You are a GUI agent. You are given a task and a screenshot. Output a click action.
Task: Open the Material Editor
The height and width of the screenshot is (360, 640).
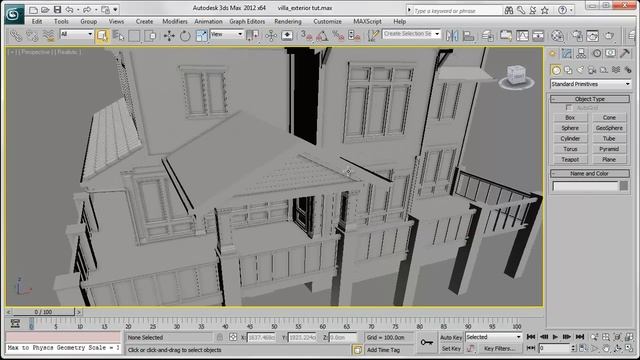point(557,36)
